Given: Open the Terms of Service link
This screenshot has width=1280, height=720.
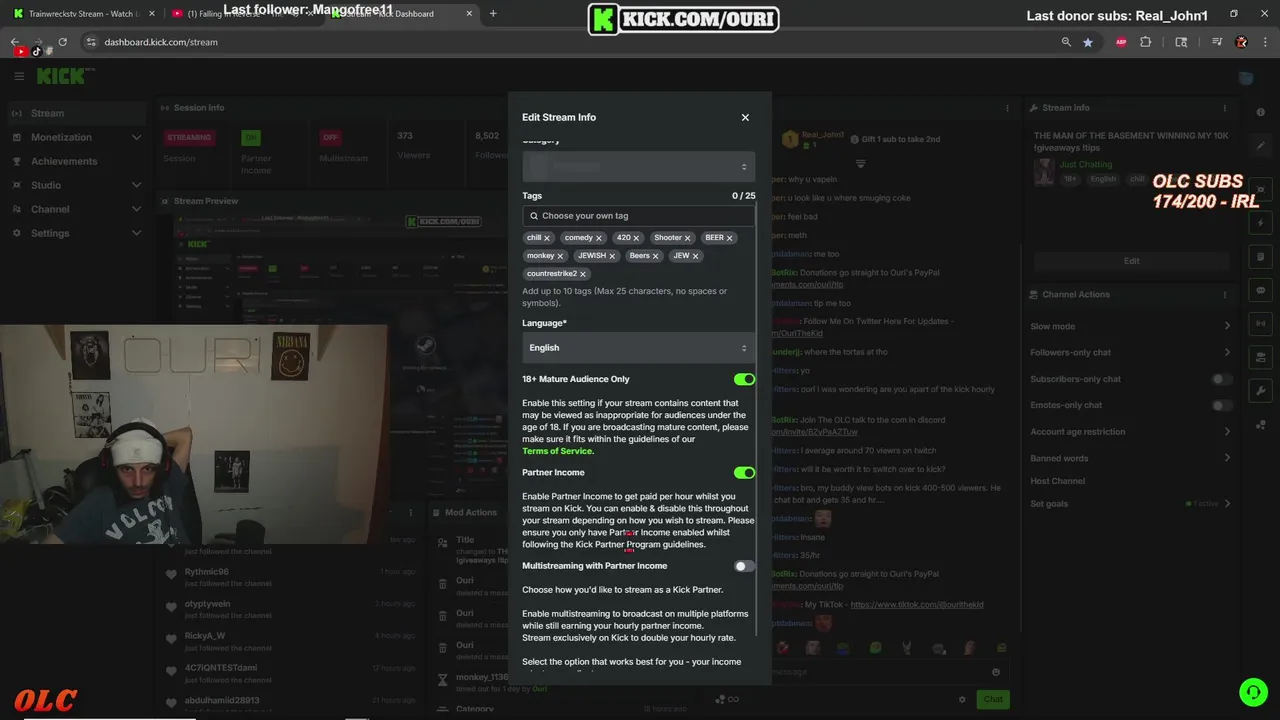Looking at the screenshot, I should (x=557, y=451).
